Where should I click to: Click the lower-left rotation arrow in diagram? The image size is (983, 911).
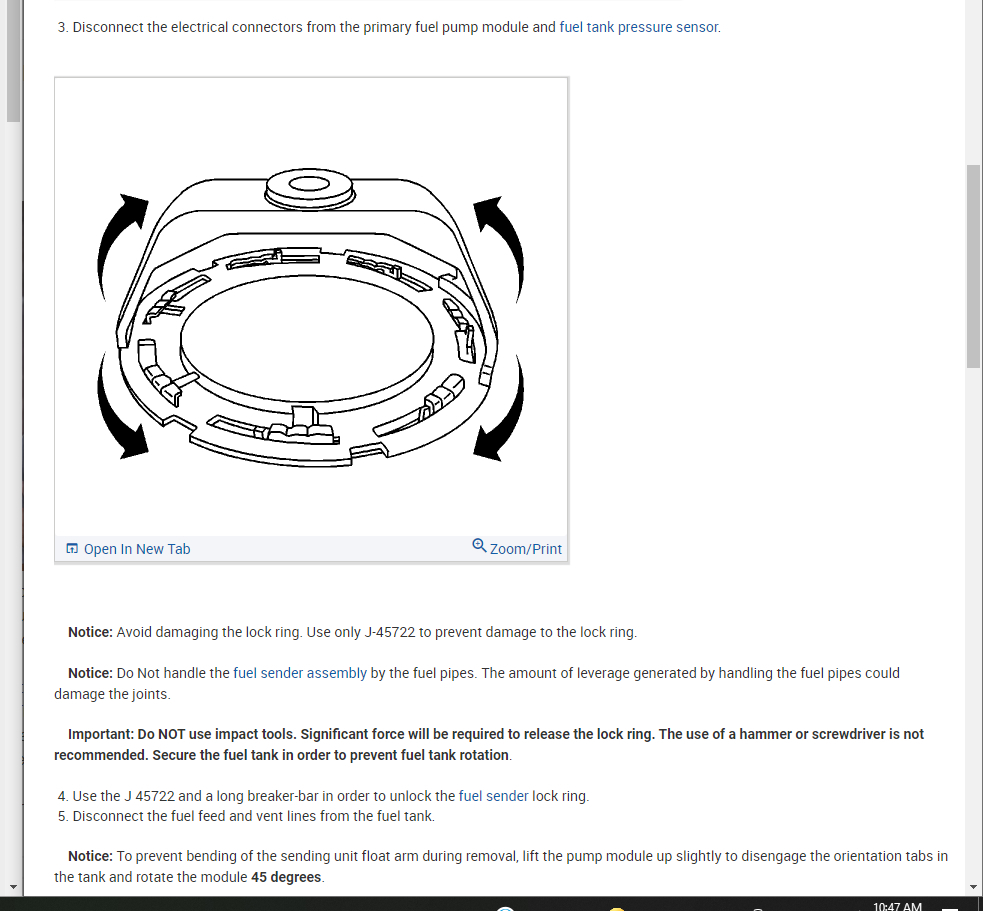click(121, 406)
